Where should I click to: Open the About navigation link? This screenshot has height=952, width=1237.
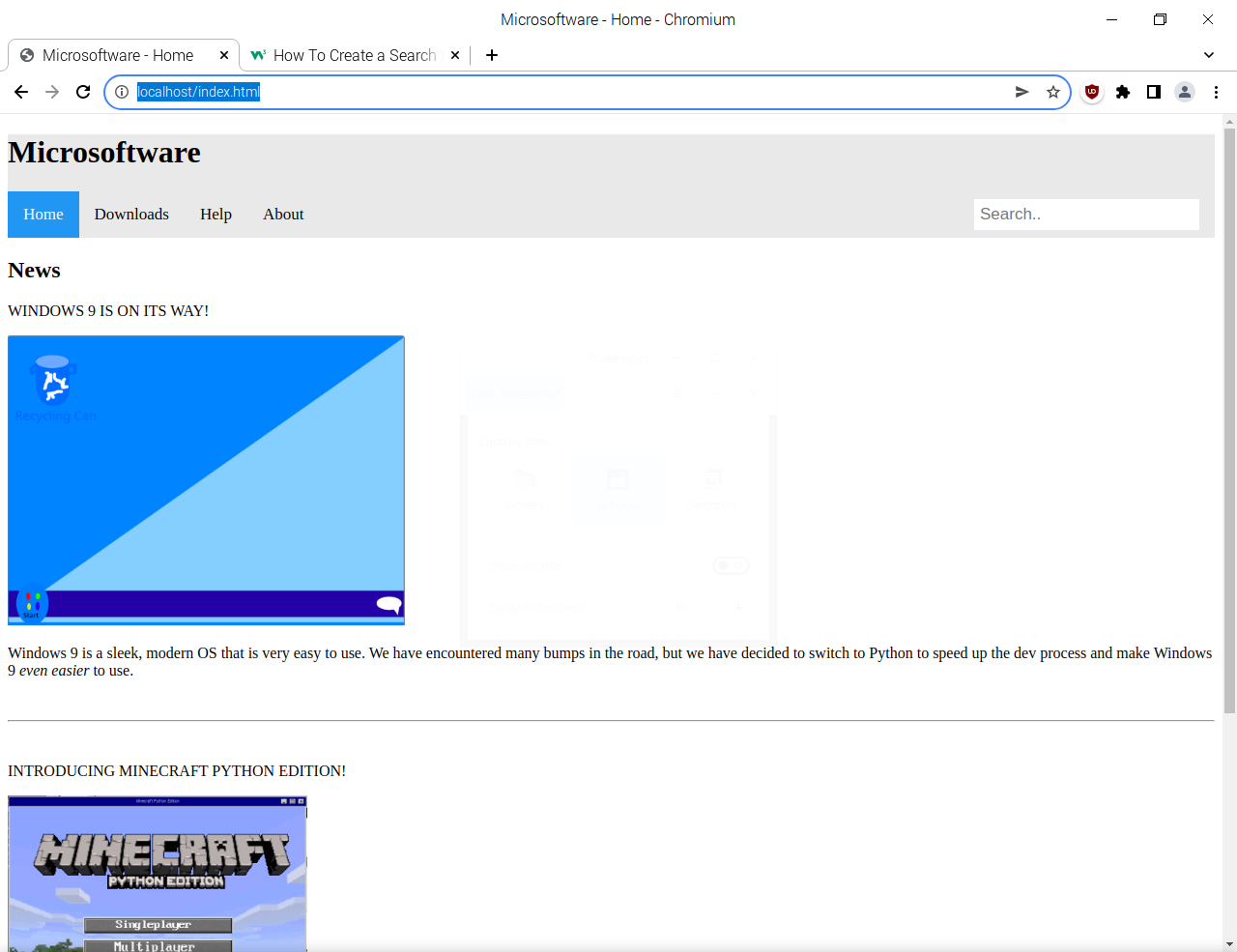(x=283, y=215)
